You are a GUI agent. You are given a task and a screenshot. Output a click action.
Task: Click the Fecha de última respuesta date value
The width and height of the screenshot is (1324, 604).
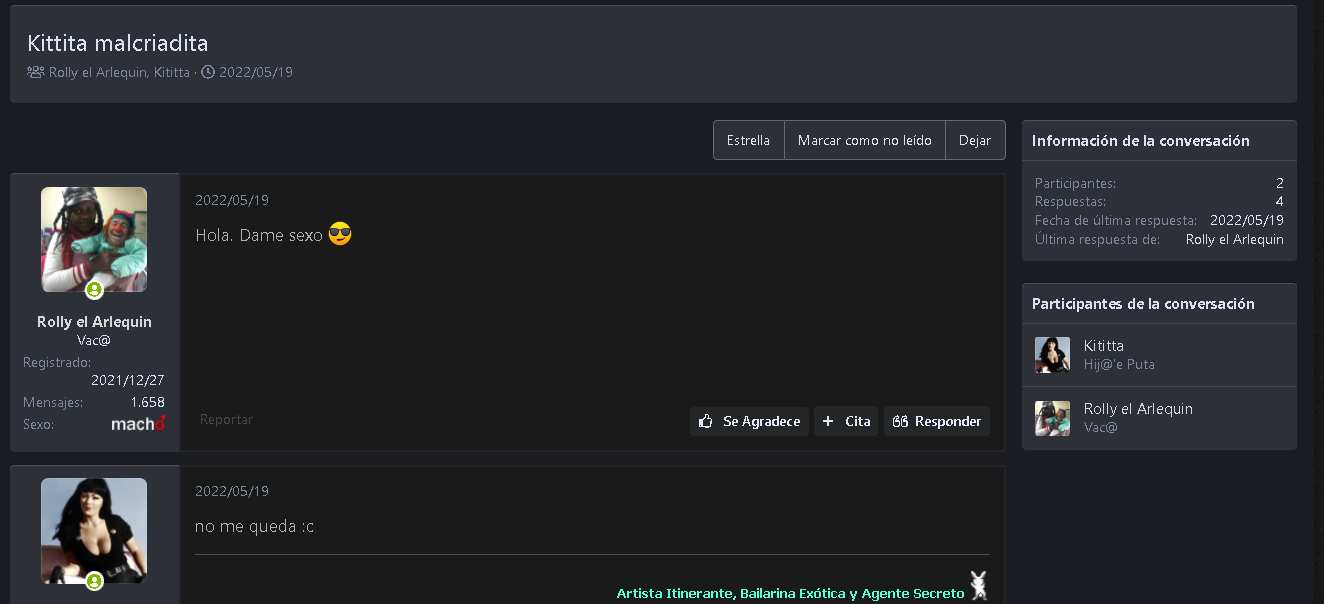(1247, 220)
